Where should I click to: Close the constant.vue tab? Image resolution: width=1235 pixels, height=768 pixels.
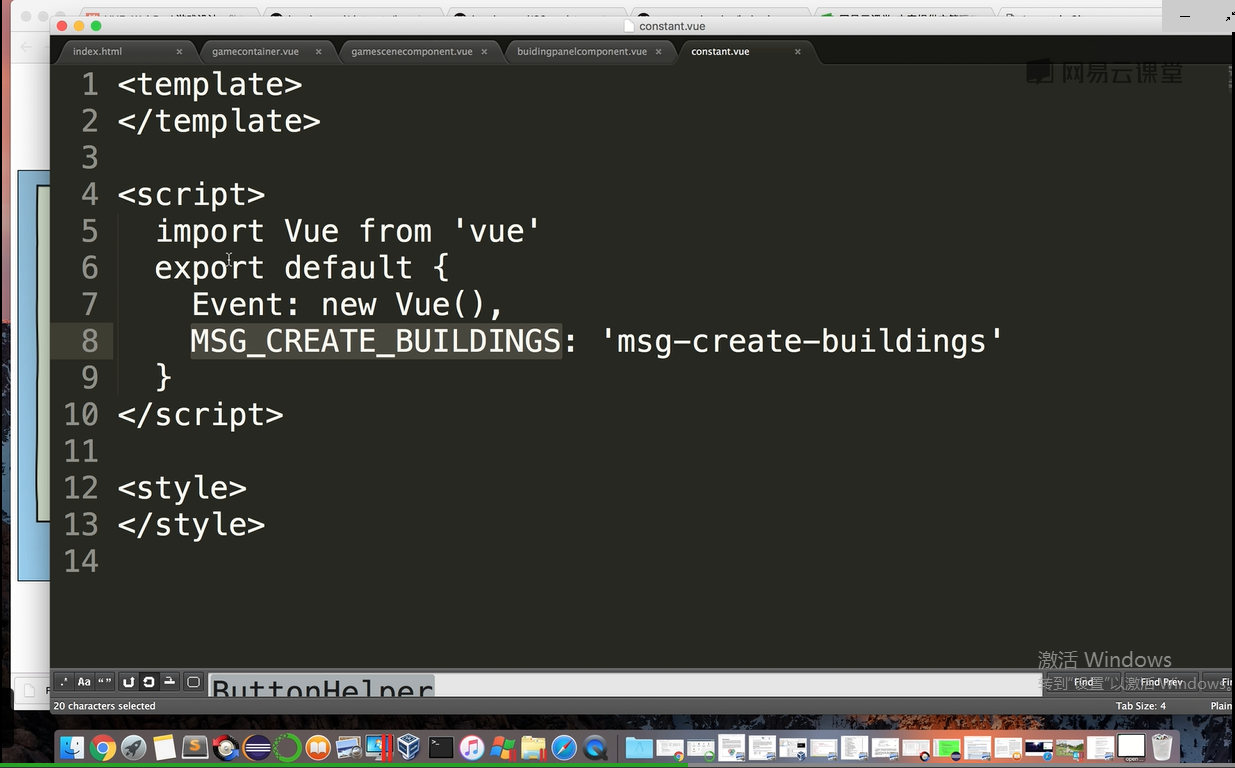[797, 51]
